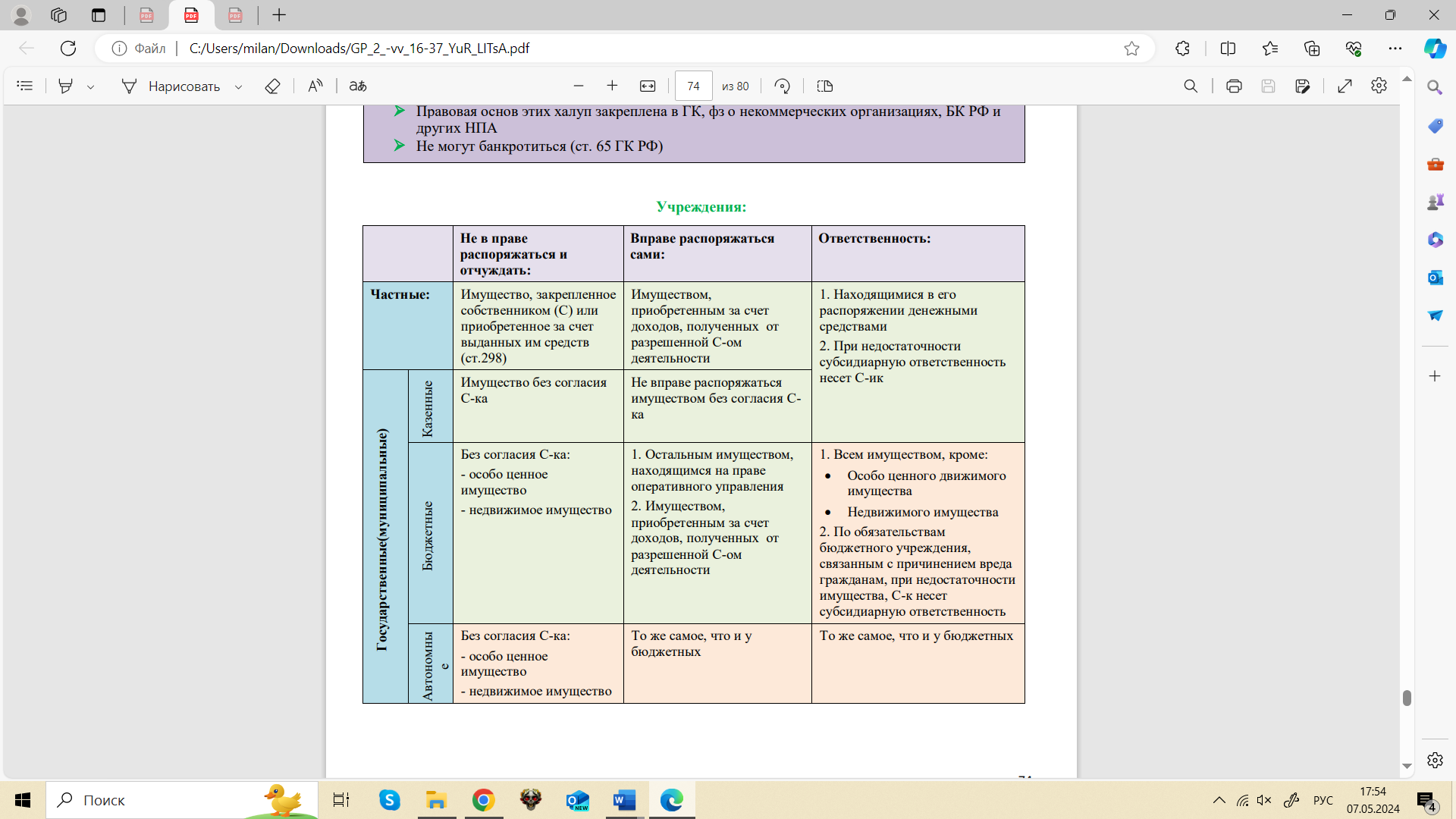Open Microsoft 365 in sidebar
Screen dimensions: 1456x819
(1435, 240)
